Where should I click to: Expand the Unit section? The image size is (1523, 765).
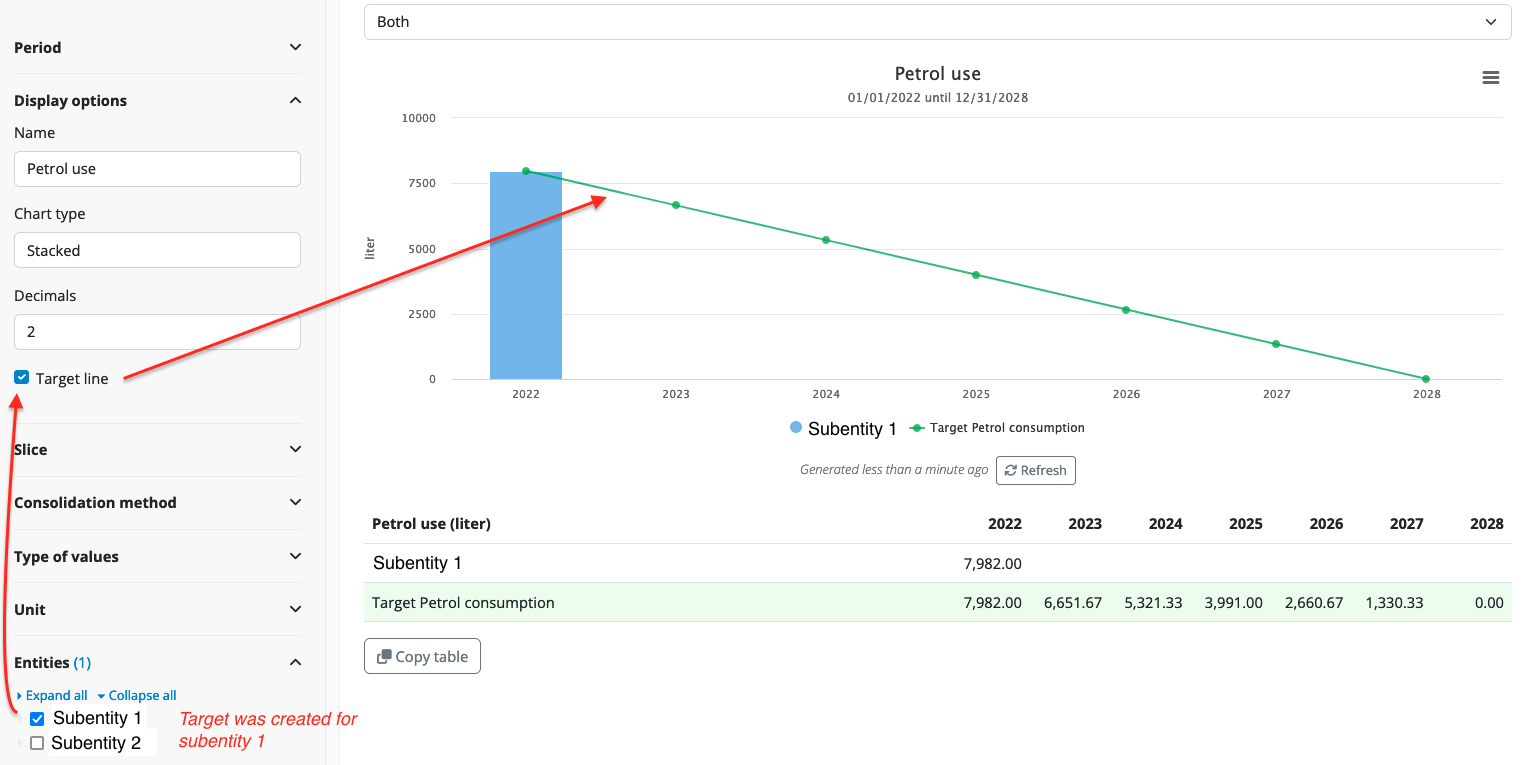tap(157, 610)
